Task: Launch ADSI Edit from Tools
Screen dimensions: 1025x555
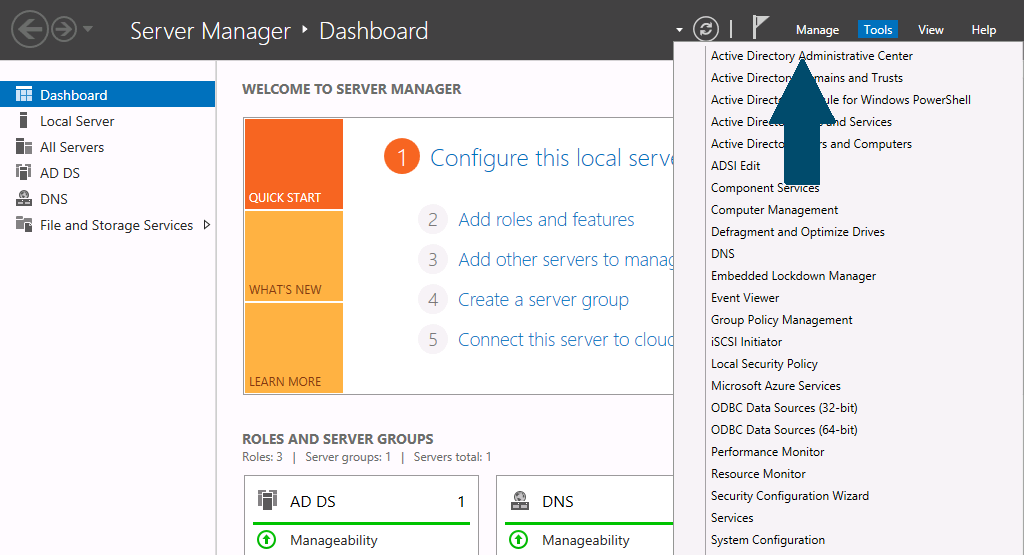Action: coord(735,166)
